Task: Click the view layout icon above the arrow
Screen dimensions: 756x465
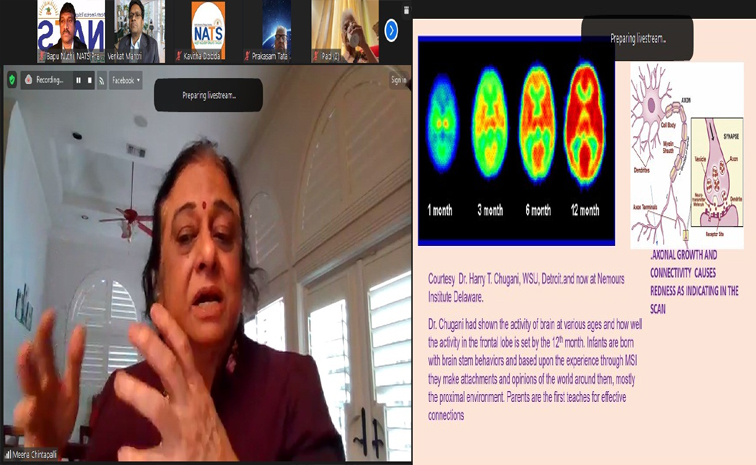Action: pyautogui.click(x=406, y=10)
